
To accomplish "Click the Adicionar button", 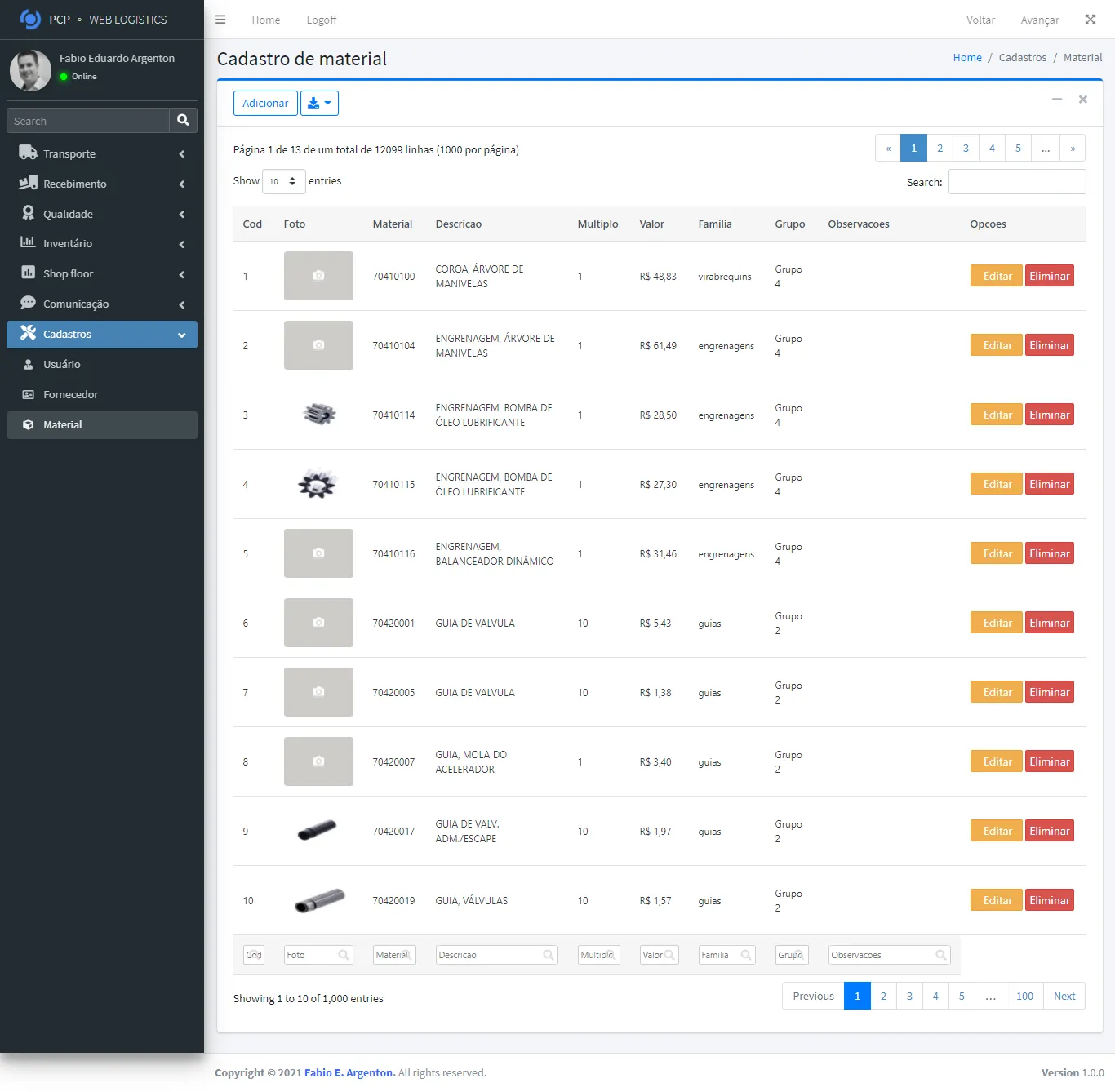I will [265, 104].
